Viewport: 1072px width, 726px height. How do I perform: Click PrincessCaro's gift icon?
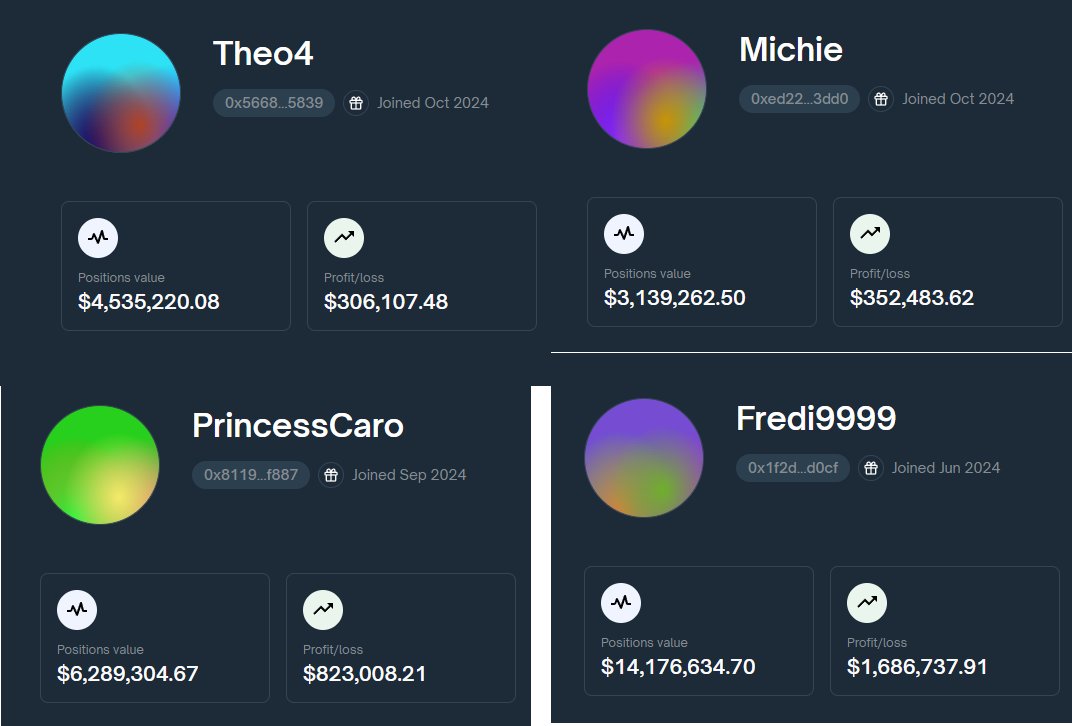pos(331,475)
